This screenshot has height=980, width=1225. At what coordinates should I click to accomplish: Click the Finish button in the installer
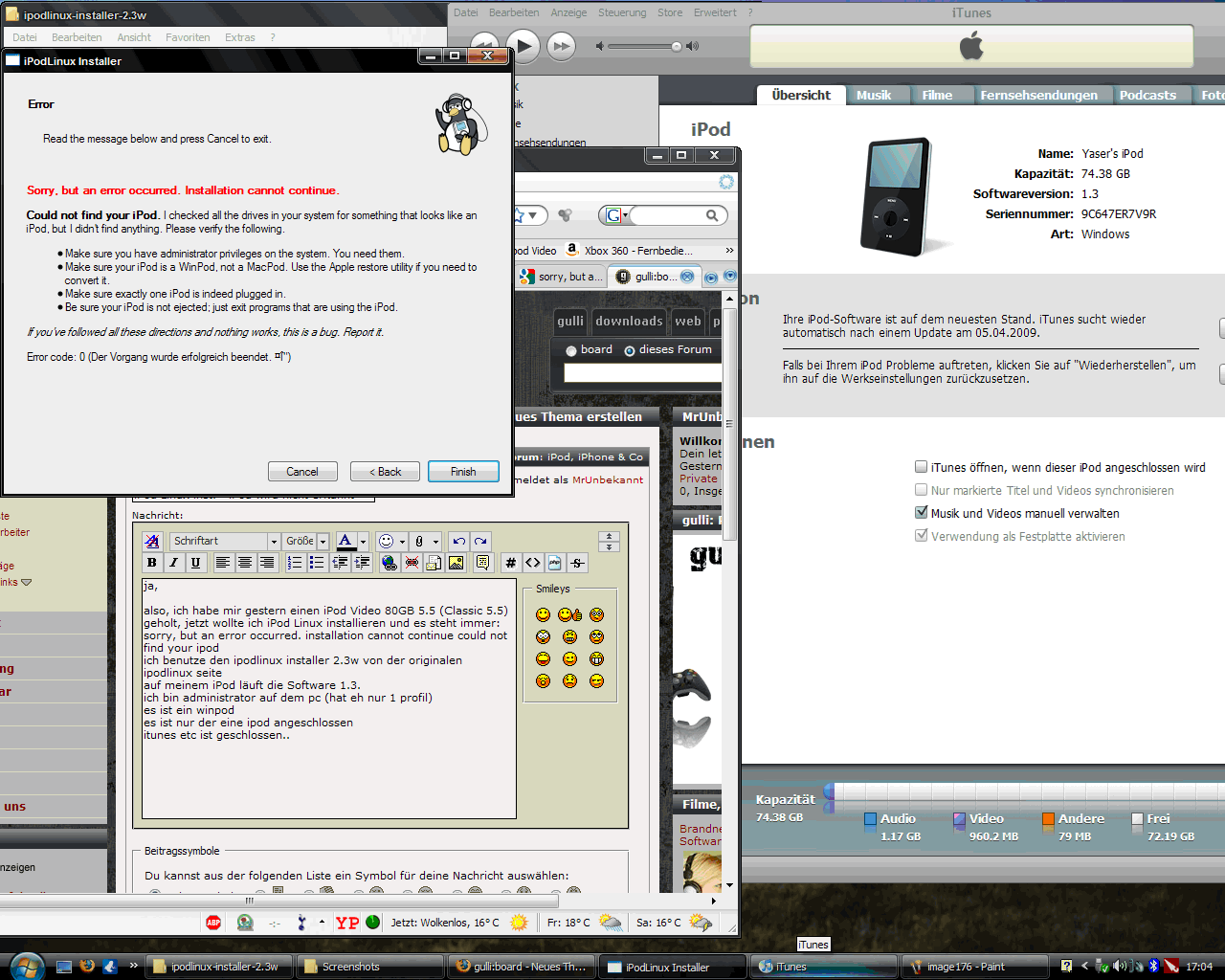pyautogui.click(x=463, y=472)
